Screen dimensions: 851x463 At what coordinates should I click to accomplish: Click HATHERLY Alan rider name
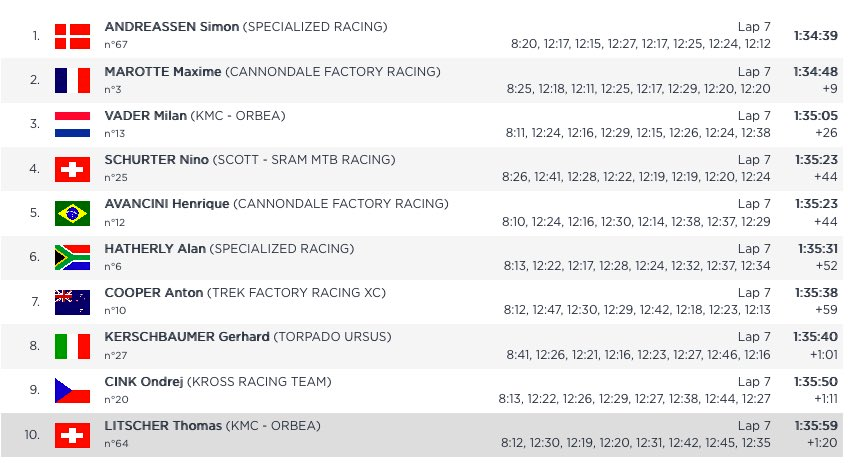tap(155, 249)
